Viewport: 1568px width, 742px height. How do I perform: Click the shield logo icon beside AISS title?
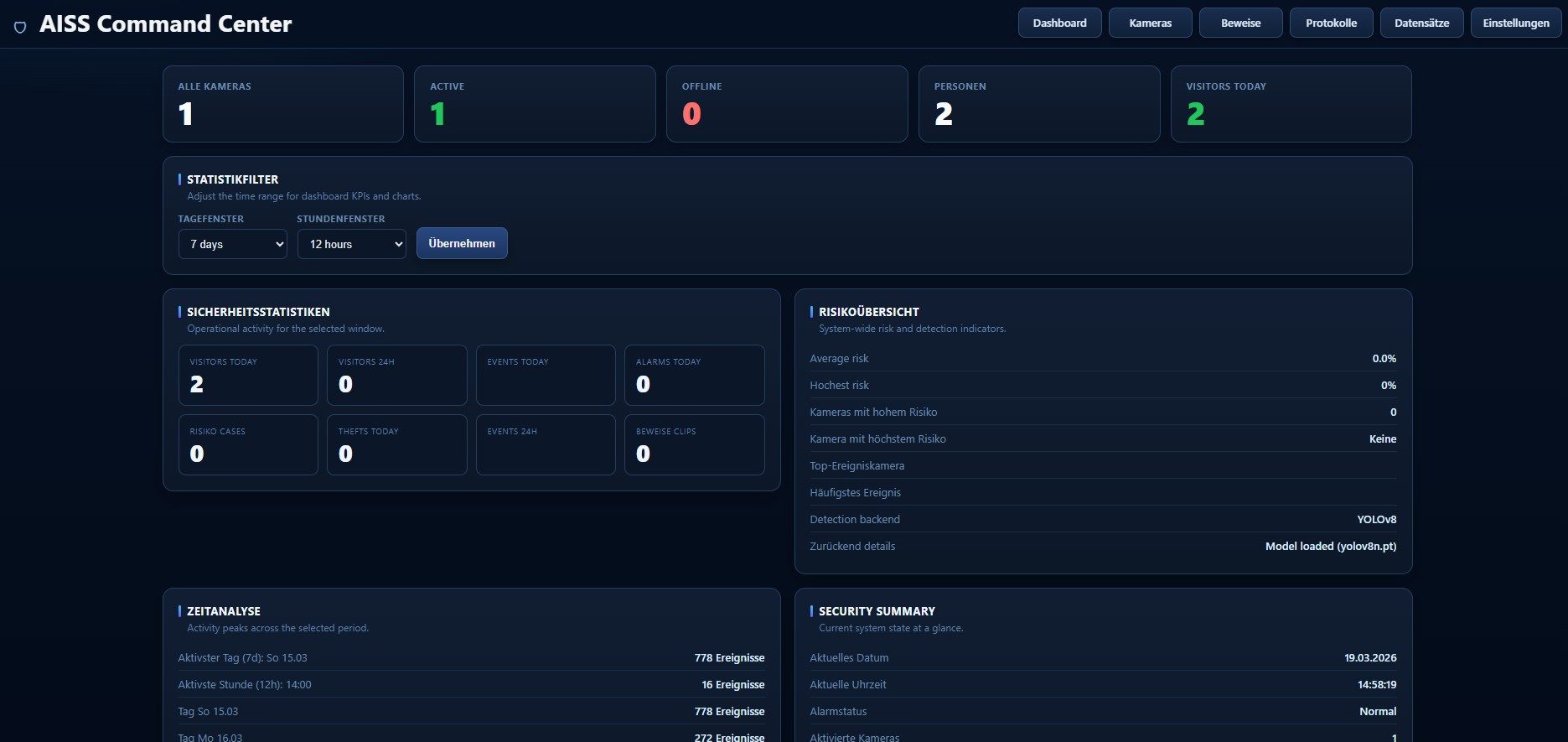click(20, 27)
